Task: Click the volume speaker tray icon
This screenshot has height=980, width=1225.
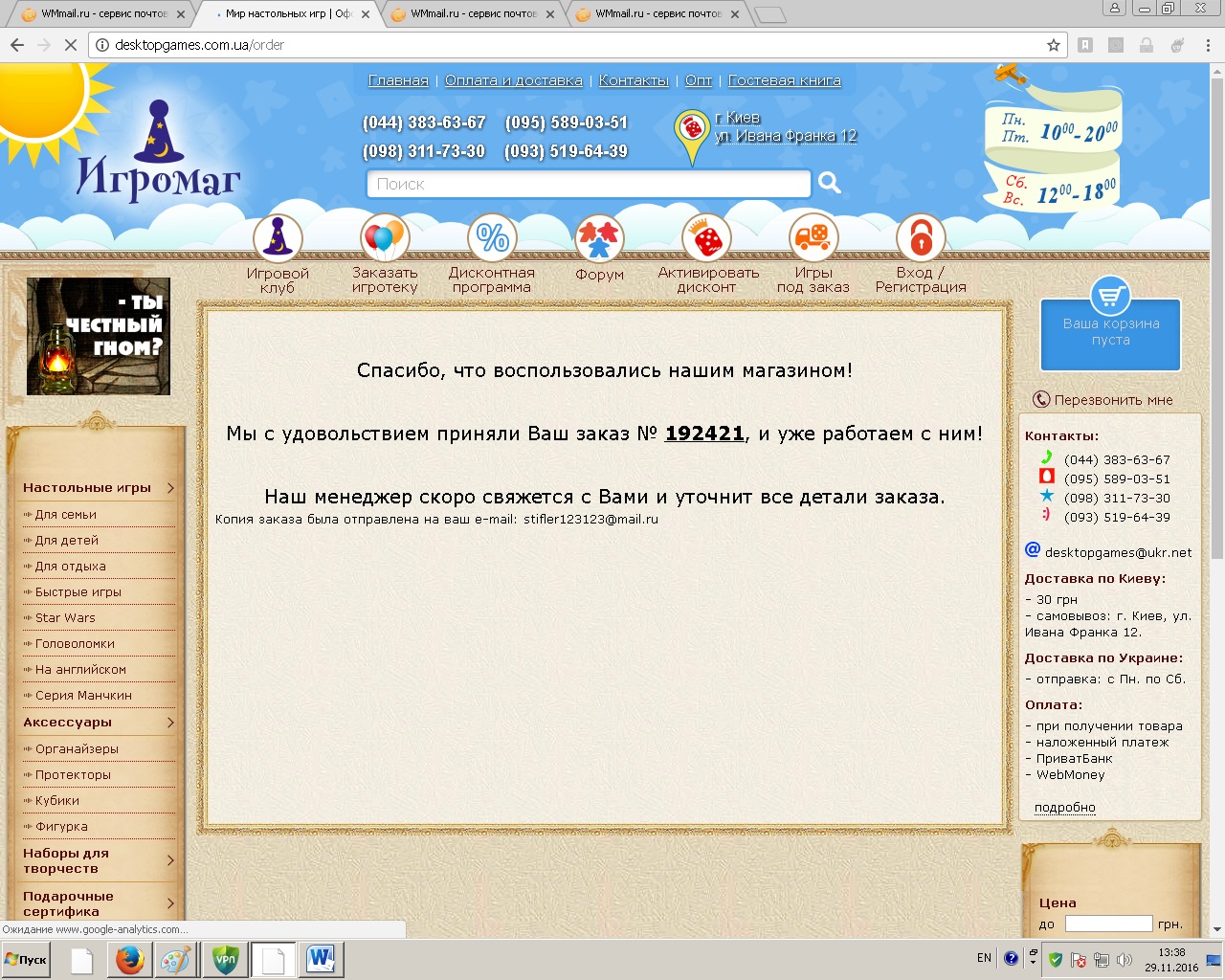Action: [1124, 959]
